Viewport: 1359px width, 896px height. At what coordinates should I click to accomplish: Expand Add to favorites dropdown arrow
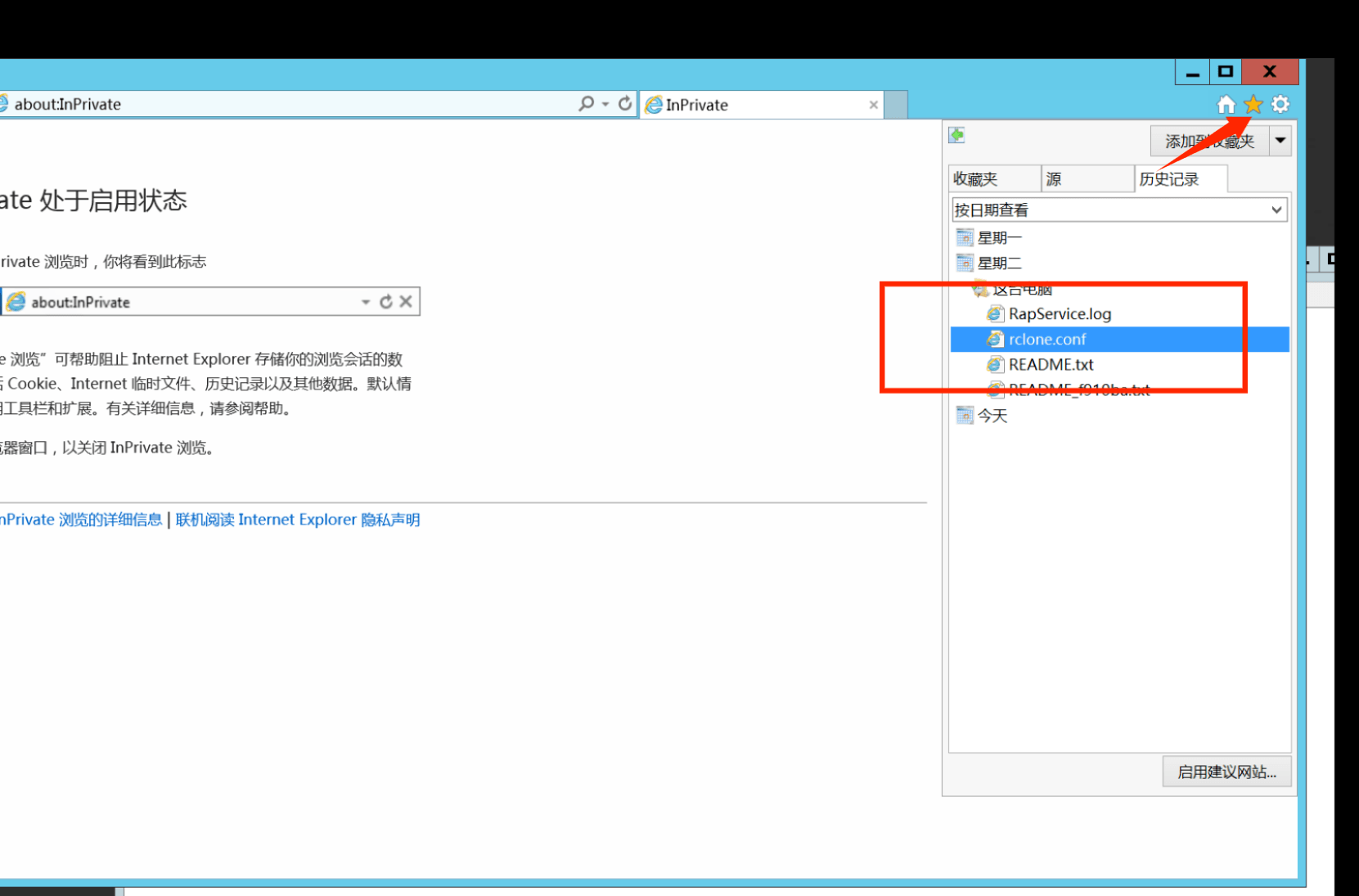pos(1280,141)
